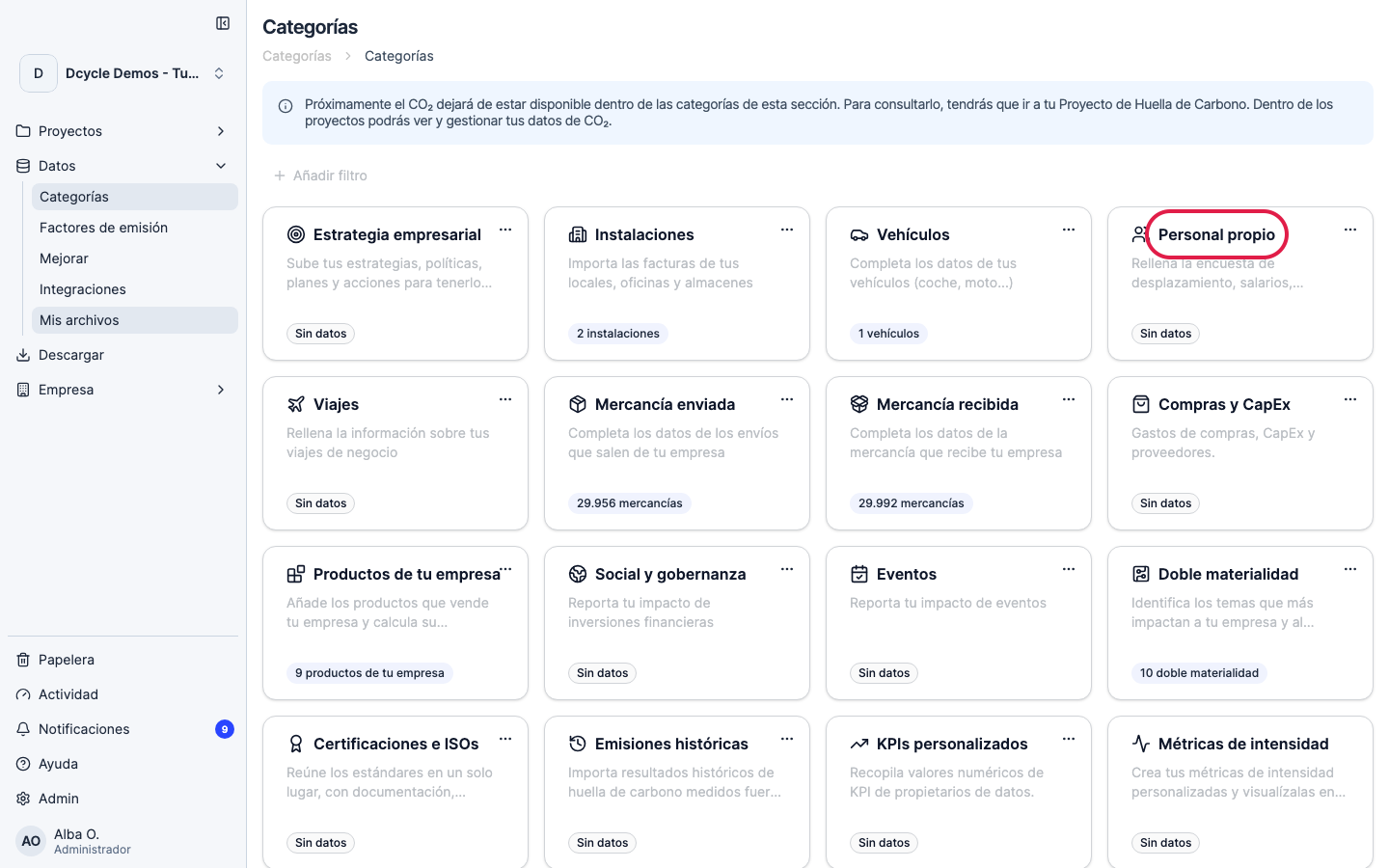This screenshot has height=868, width=1389.
Task: Open KPIs personalizados options menu
Action: tap(1069, 739)
